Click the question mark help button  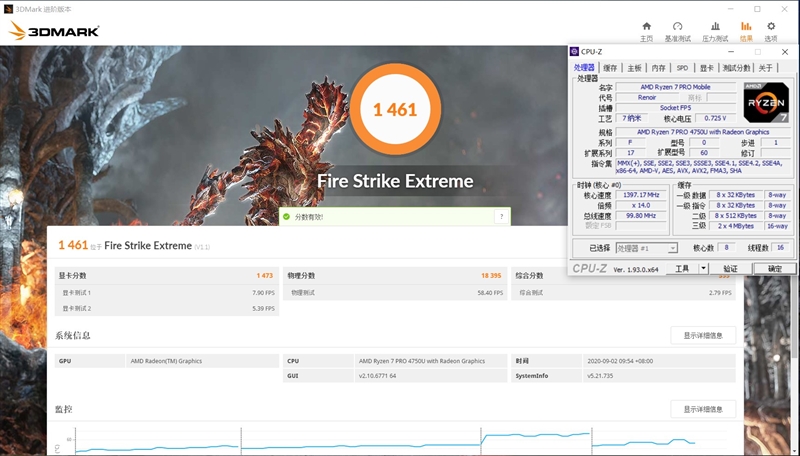(502, 217)
